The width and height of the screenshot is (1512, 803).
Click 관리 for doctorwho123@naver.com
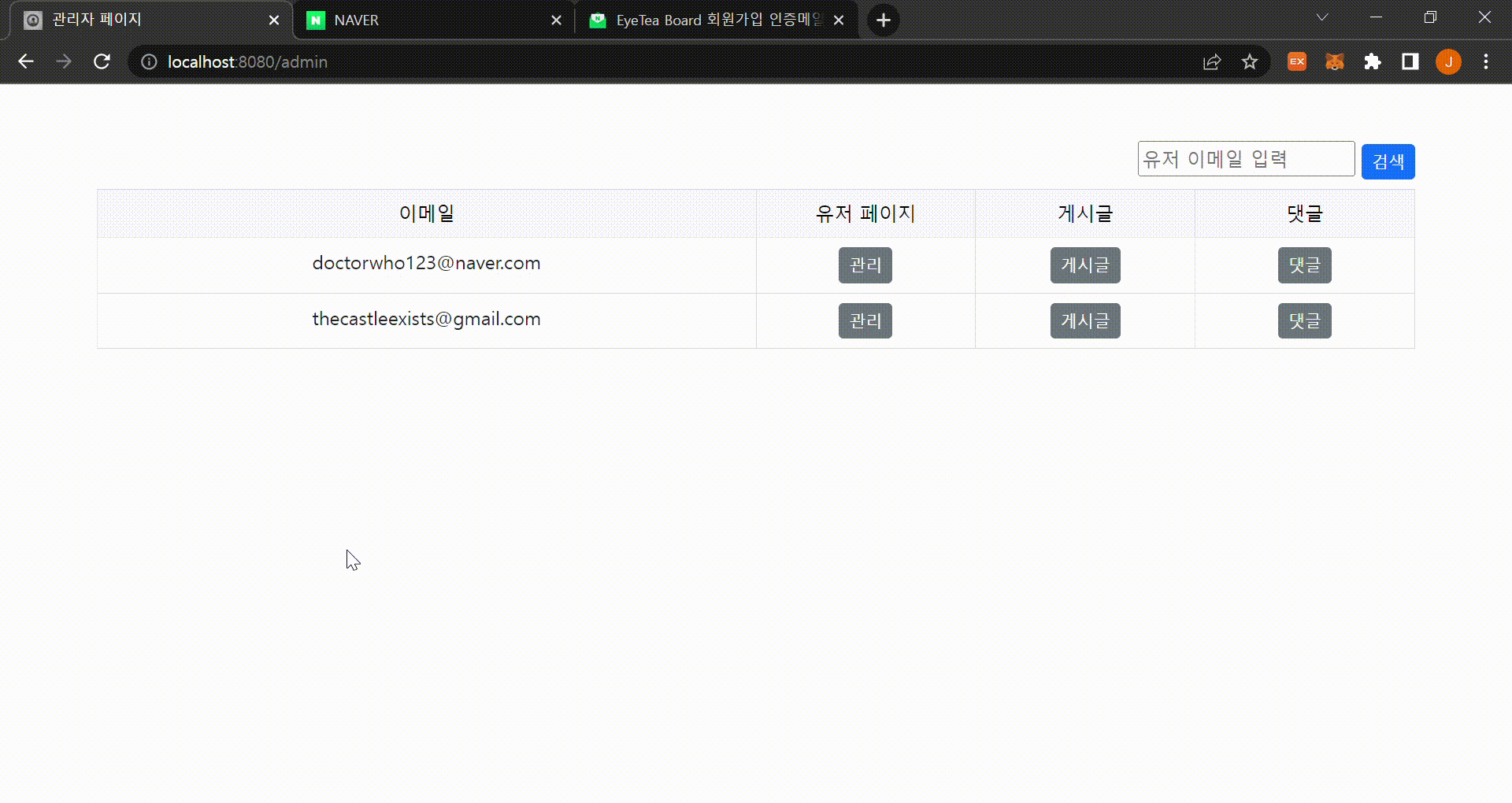coord(865,265)
